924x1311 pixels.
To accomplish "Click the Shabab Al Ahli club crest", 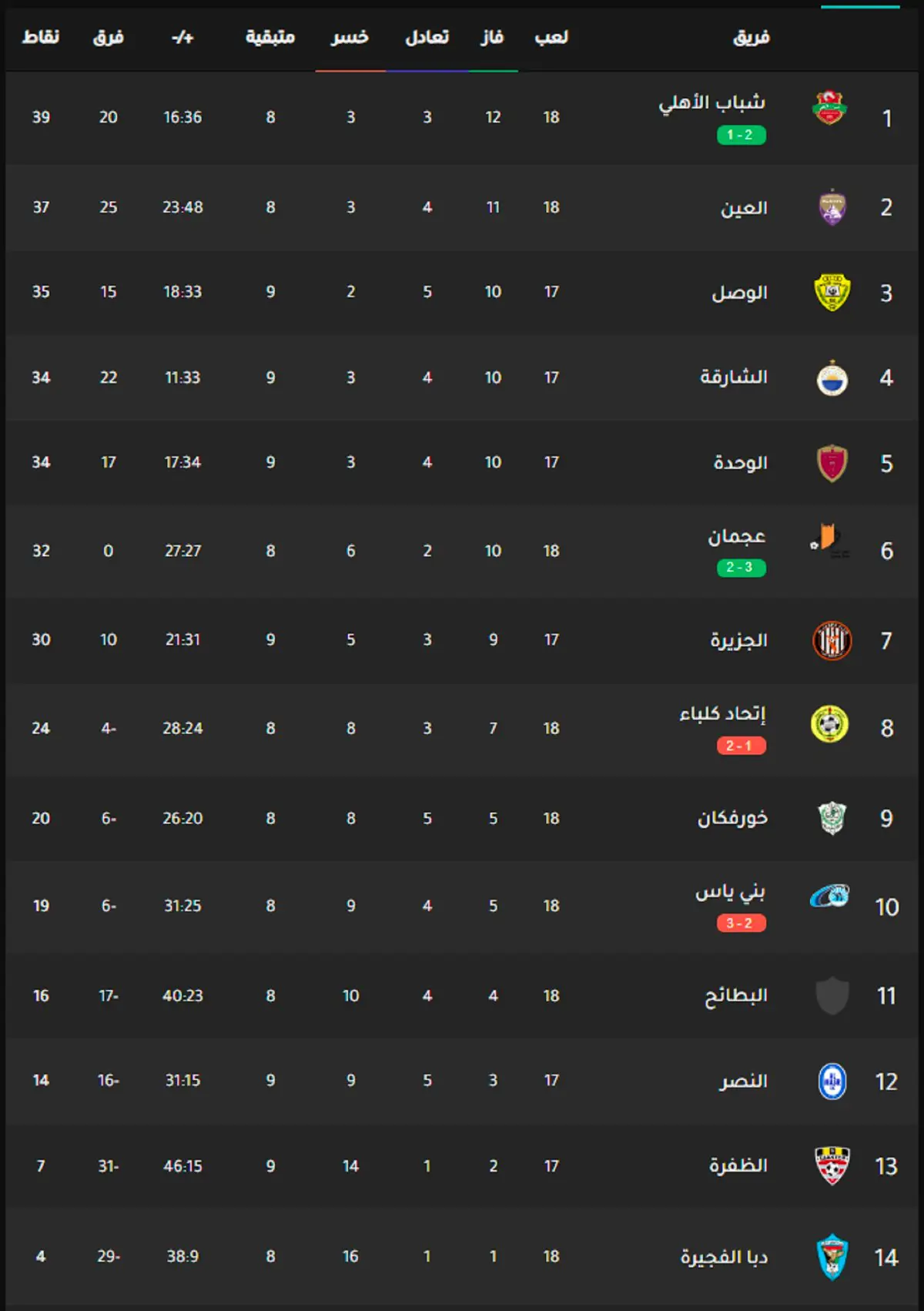I will (x=829, y=108).
